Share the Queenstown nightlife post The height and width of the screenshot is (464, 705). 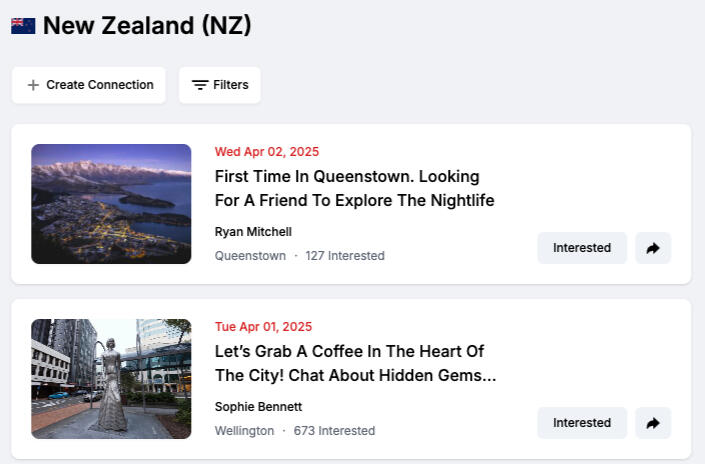click(x=653, y=248)
